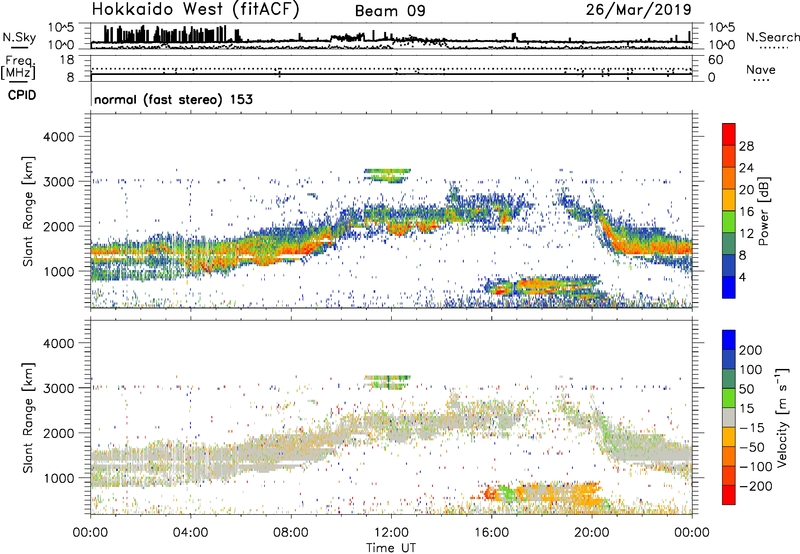This screenshot has width=800, height=554.
Task: Click the left '10^5' noise axis tick
Action: point(61,28)
